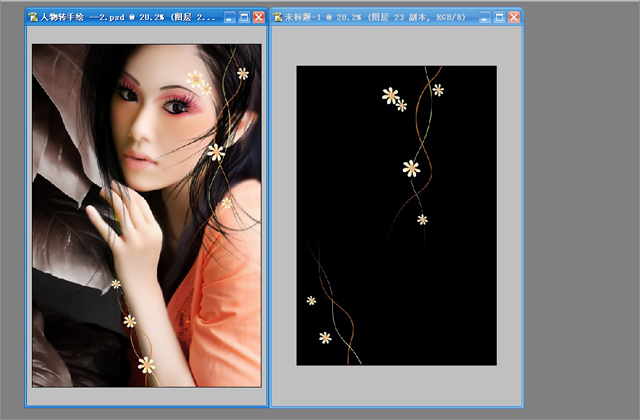640x420 pixels.
Task: Close the 人物转手绘 document window
Action: pos(259,17)
